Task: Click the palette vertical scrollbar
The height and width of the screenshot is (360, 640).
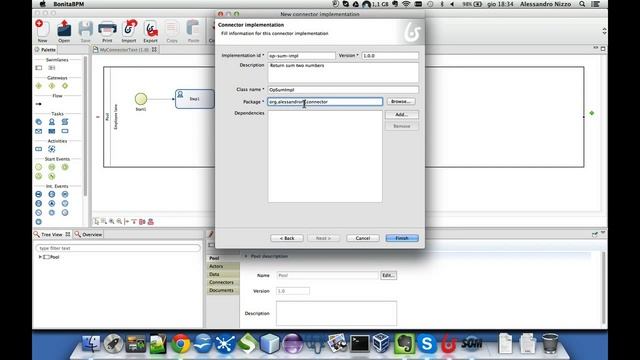Action: click(85, 127)
